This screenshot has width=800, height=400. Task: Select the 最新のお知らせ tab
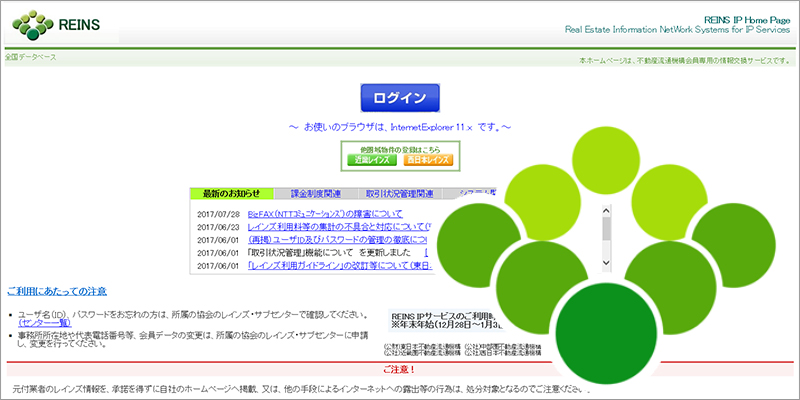(231, 193)
